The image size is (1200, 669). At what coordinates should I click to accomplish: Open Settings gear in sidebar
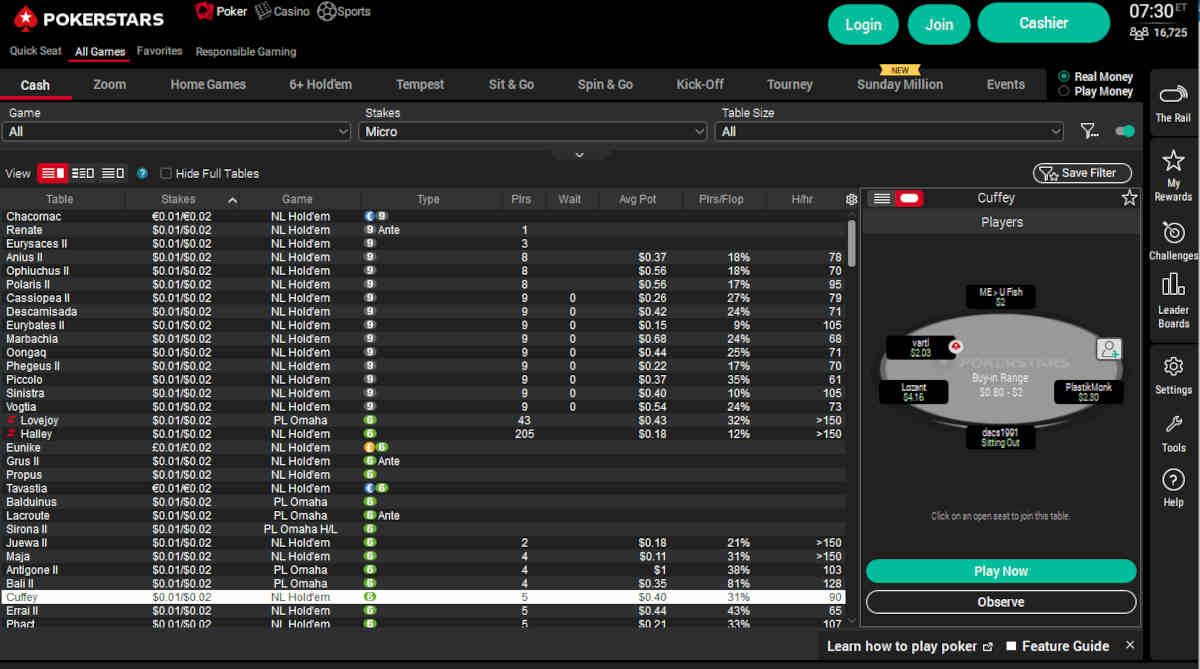[x=1173, y=366]
